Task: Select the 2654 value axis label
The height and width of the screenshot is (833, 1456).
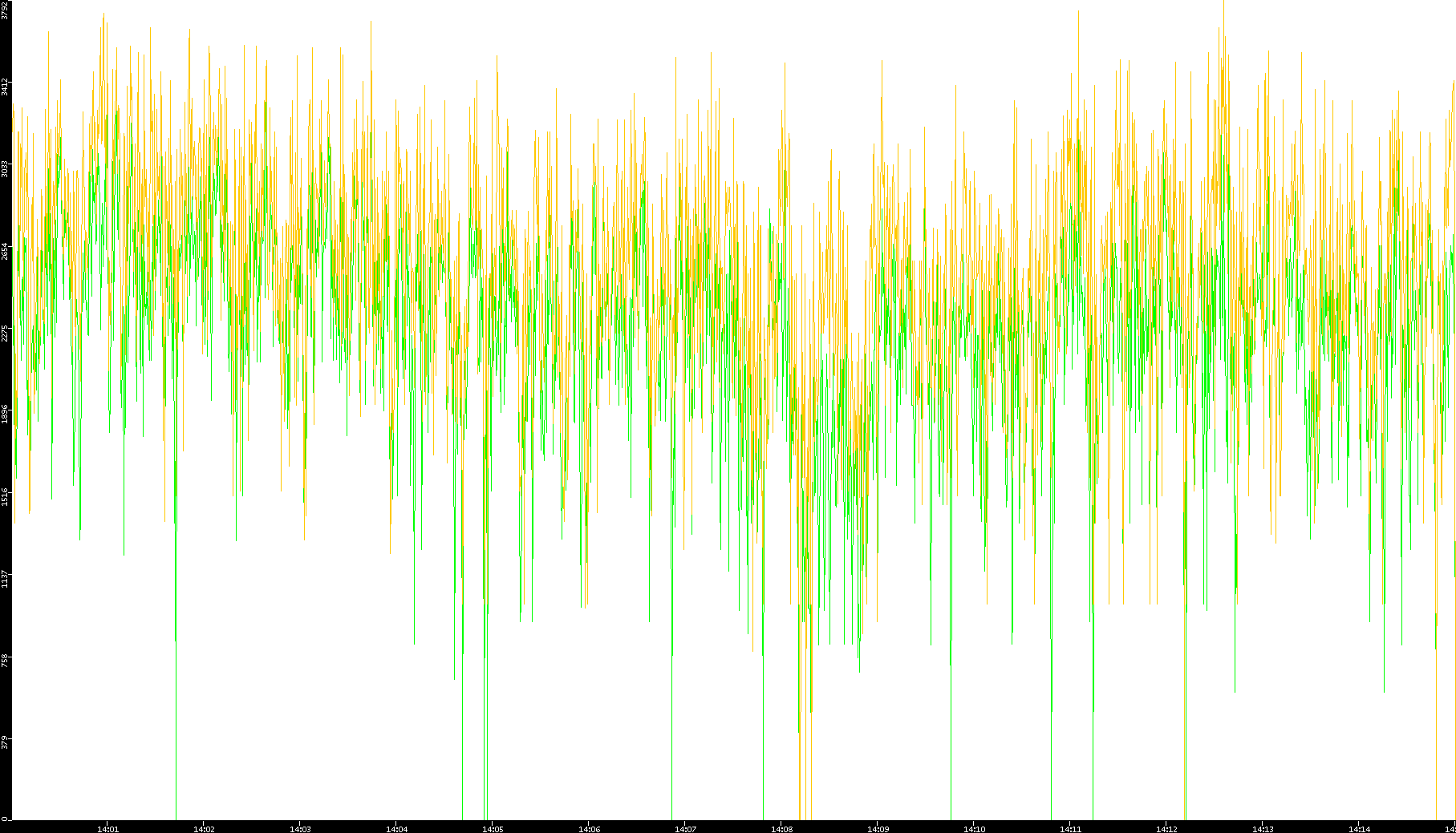Action: [x=6, y=250]
